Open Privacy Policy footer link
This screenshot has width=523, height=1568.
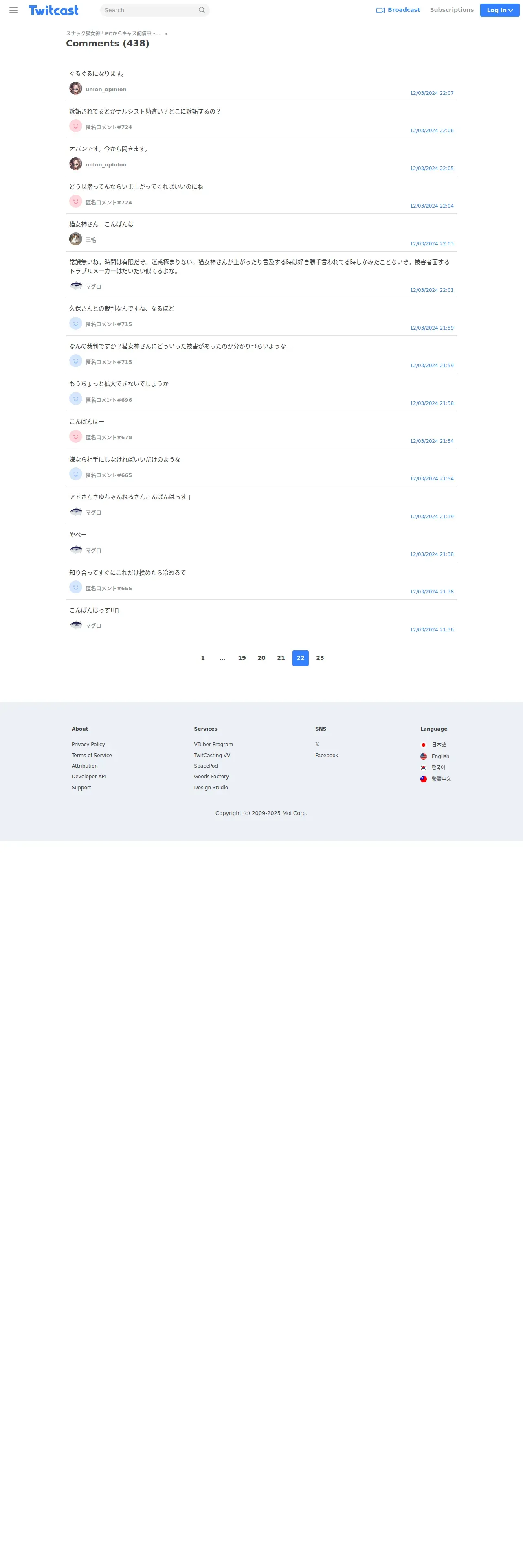[88, 745]
